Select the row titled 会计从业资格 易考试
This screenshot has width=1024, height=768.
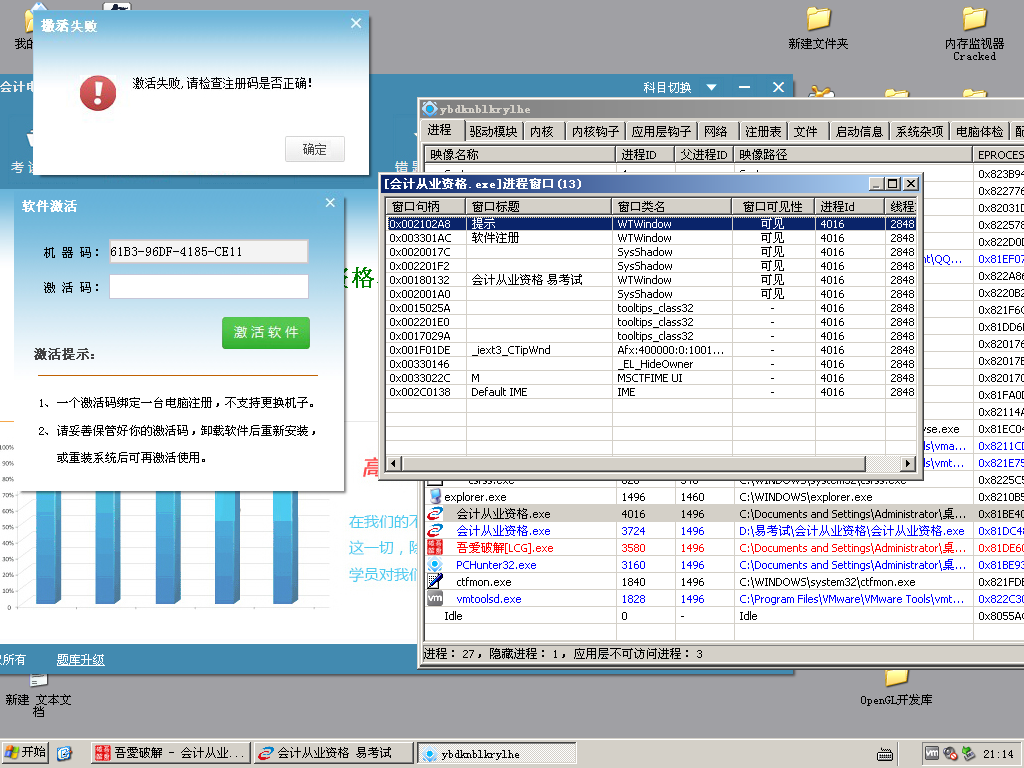click(651, 280)
